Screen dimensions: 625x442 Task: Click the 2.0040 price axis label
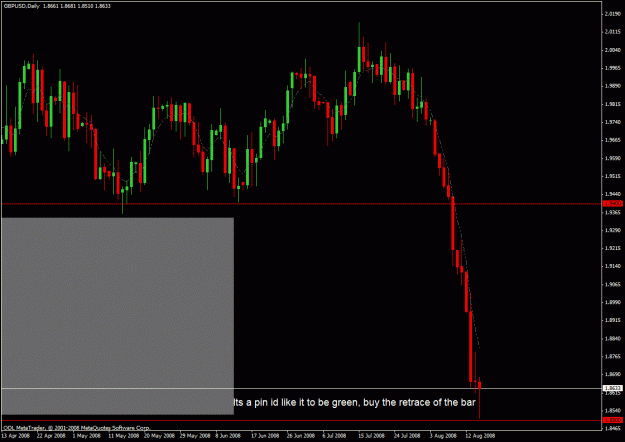click(x=611, y=50)
